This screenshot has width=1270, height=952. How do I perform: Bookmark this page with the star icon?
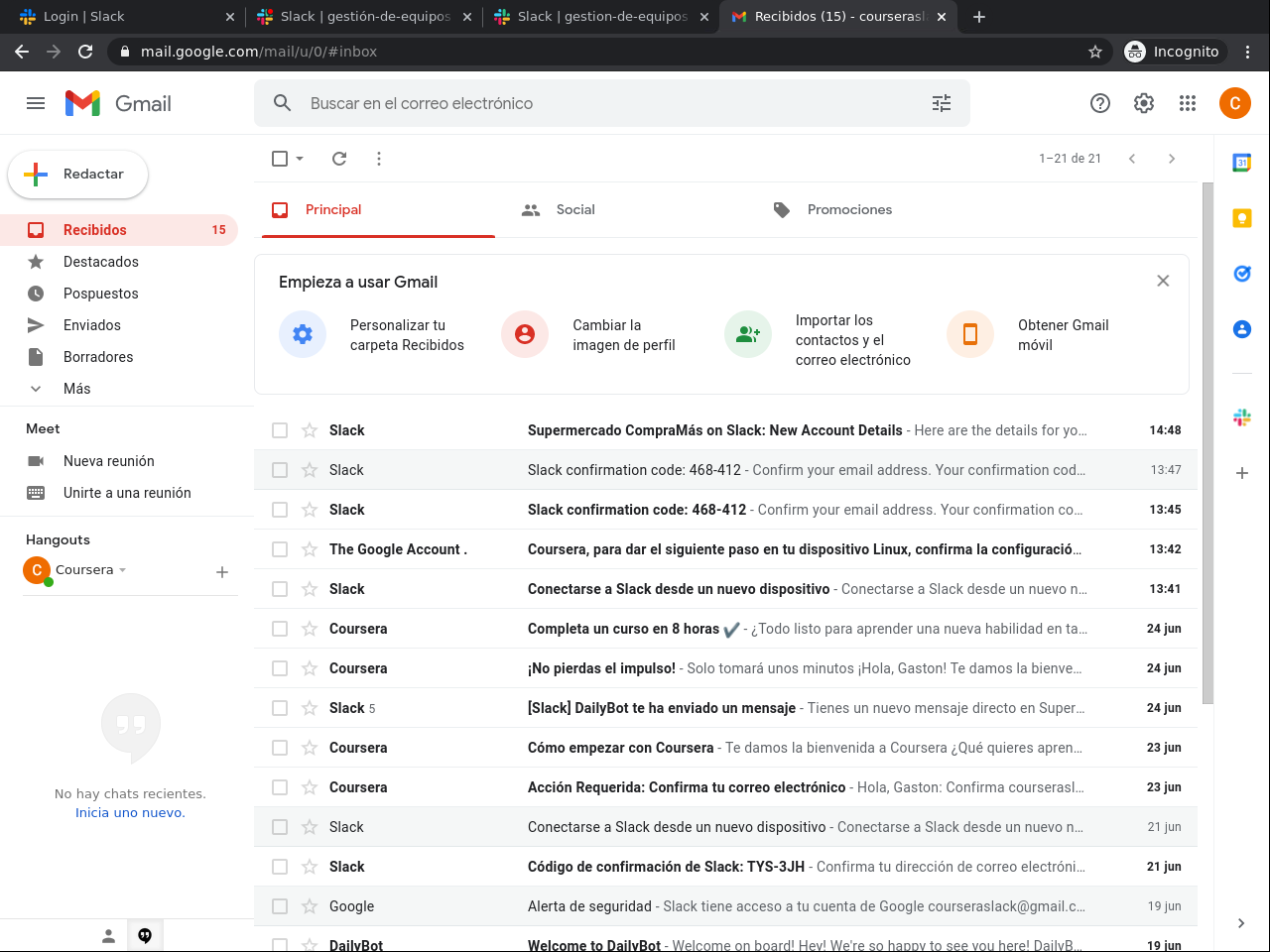click(x=1095, y=52)
